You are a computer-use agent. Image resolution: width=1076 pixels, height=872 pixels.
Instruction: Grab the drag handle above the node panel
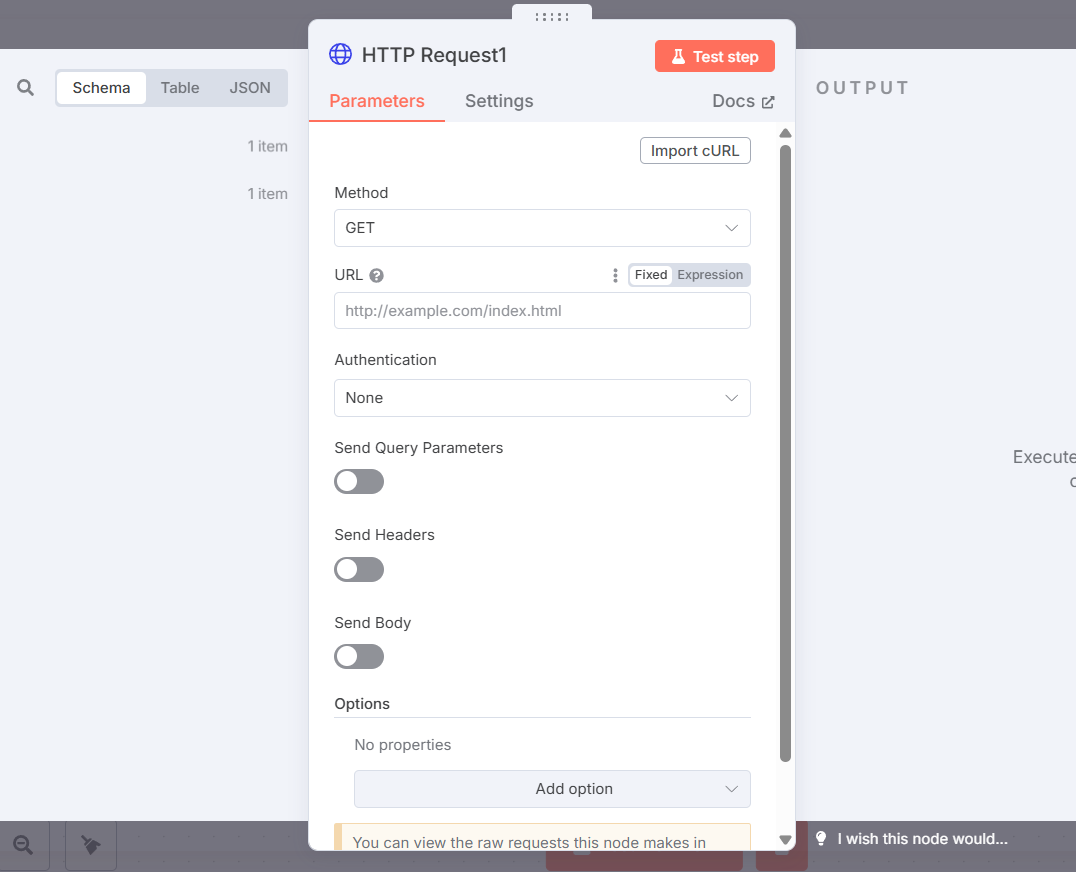(x=552, y=16)
